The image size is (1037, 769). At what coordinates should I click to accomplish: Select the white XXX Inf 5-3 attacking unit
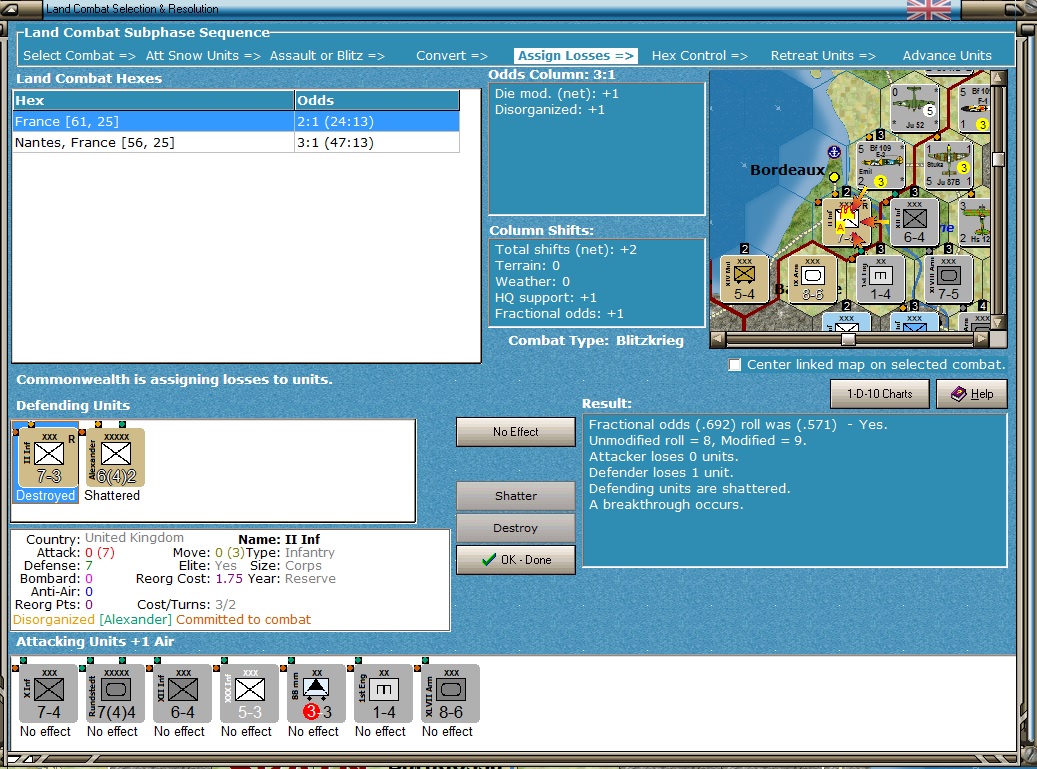pyautogui.click(x=249, y=694)
